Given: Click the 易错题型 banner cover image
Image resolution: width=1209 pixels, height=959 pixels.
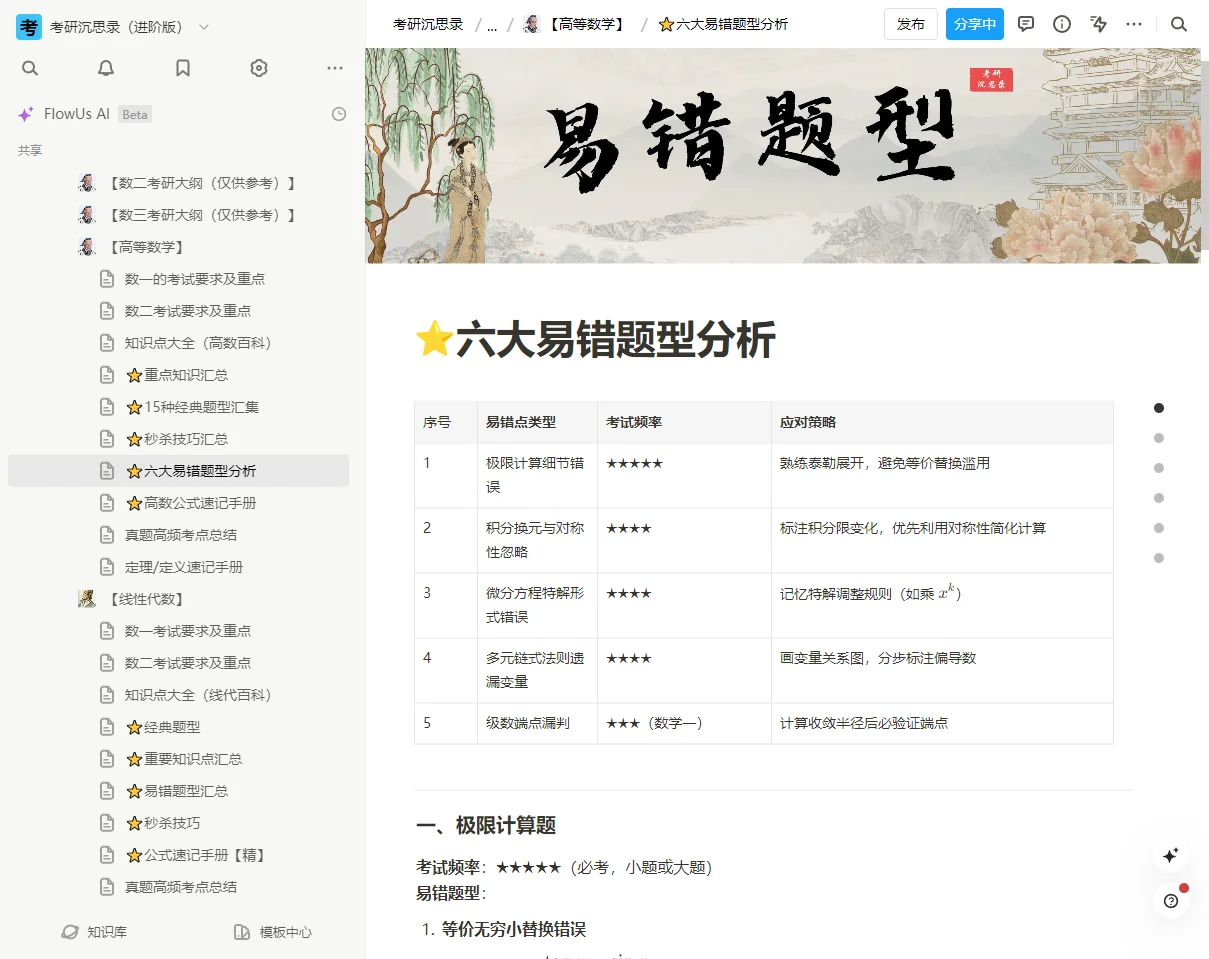Looking at the screenshot, I should pyautogui.click(x=783, y=156).
